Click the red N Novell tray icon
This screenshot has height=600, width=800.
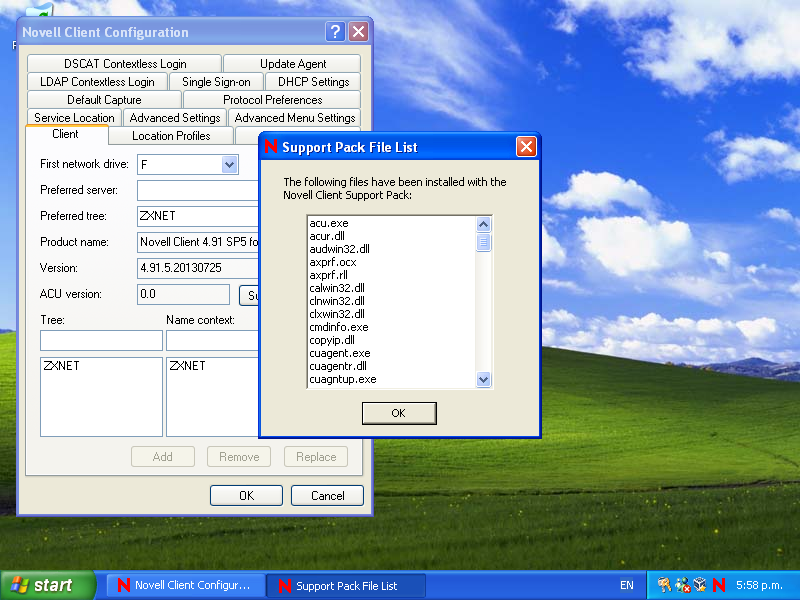[718, 585]
